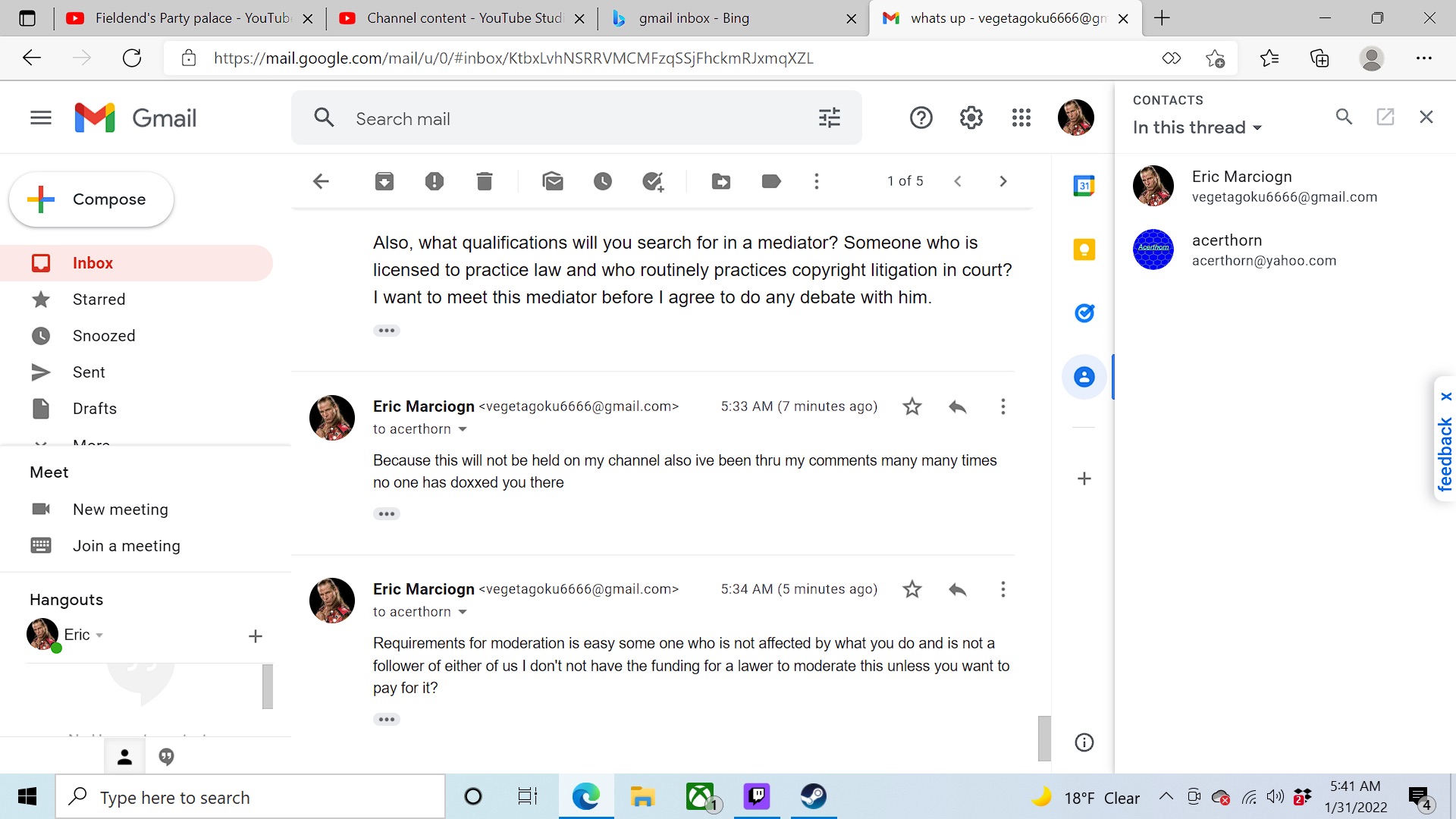Show recipient details for the 5:33 AM message
The image size is (1456, 819).
coord(463,429)
